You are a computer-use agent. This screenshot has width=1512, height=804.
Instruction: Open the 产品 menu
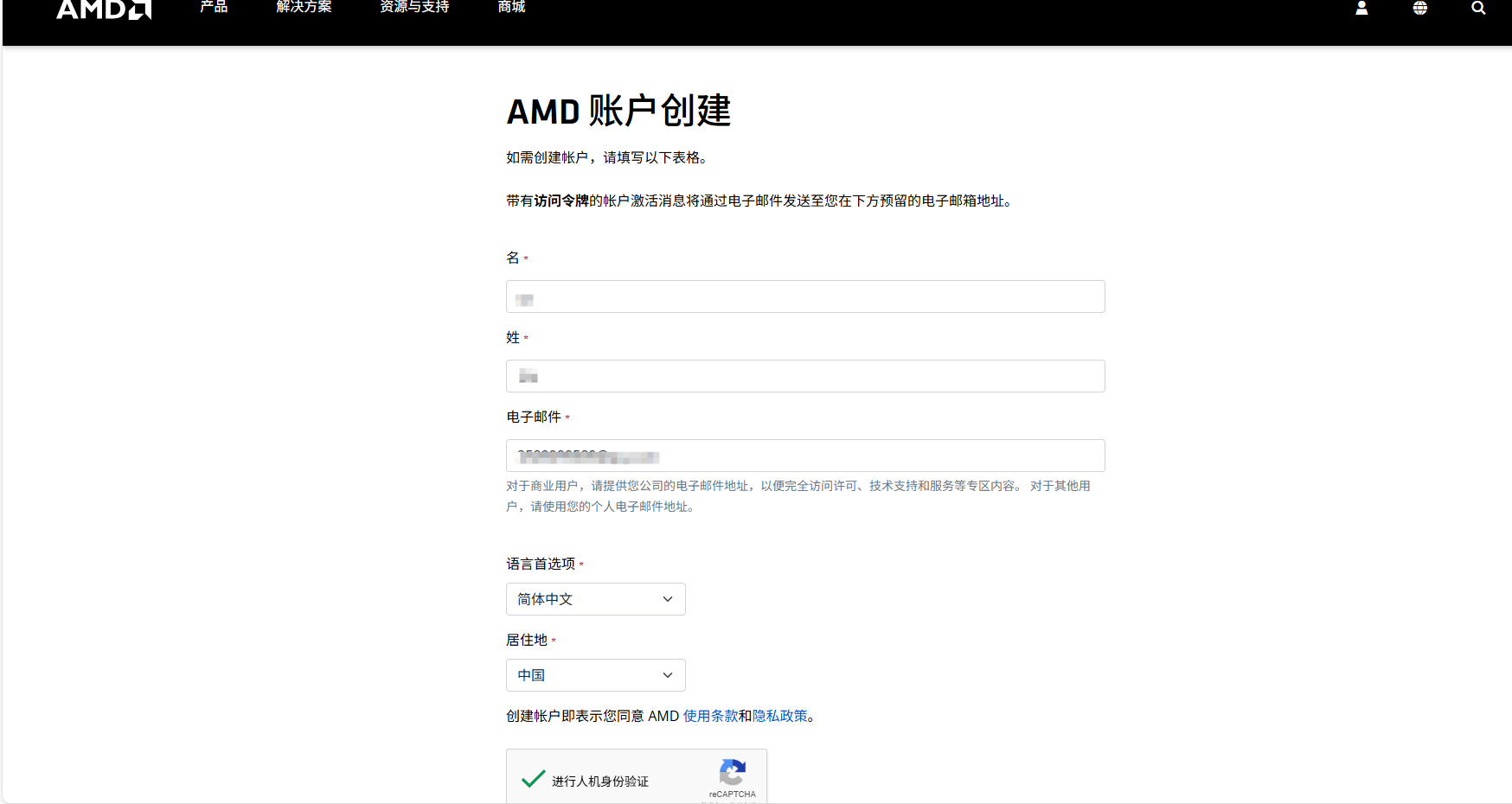point(214,7)
